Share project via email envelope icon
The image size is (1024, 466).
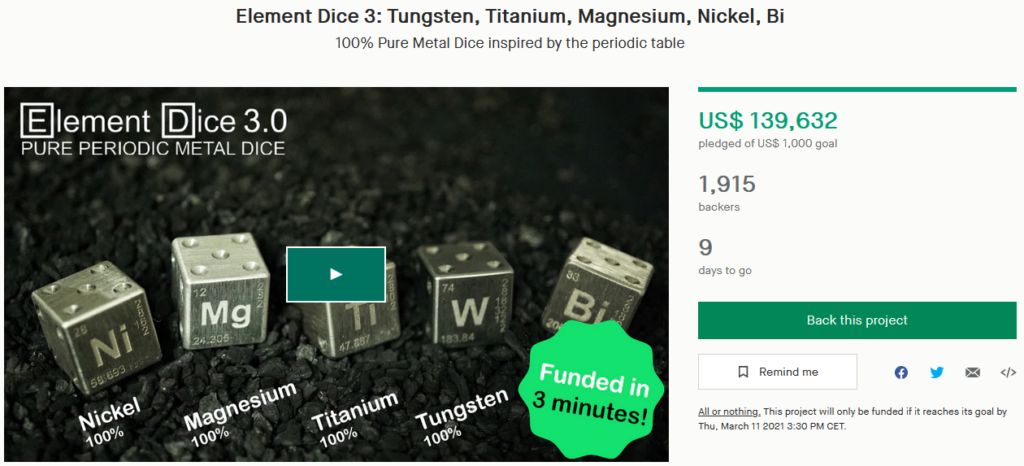pos(972,373)
